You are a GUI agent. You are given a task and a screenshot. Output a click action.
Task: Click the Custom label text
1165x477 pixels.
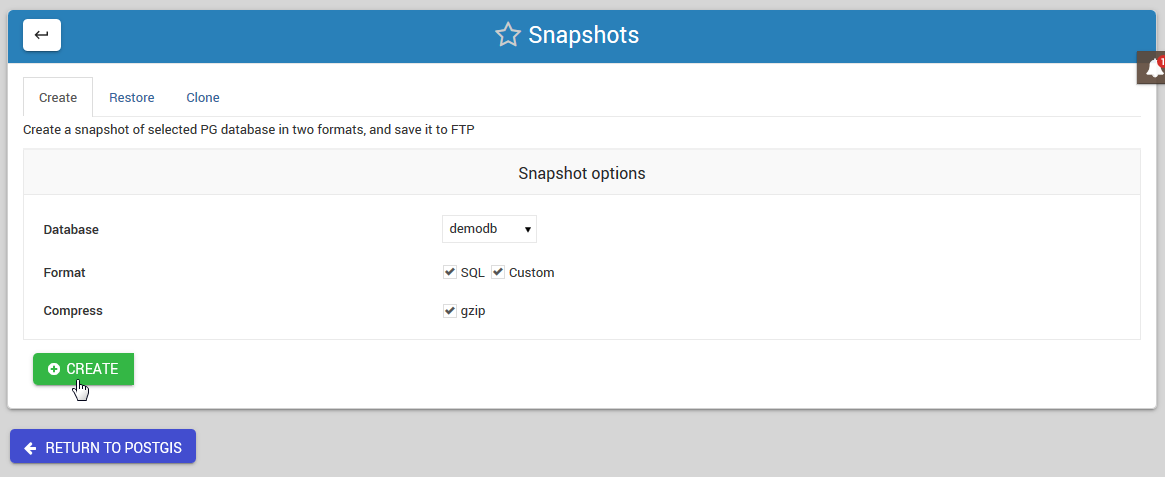point(531,272)
